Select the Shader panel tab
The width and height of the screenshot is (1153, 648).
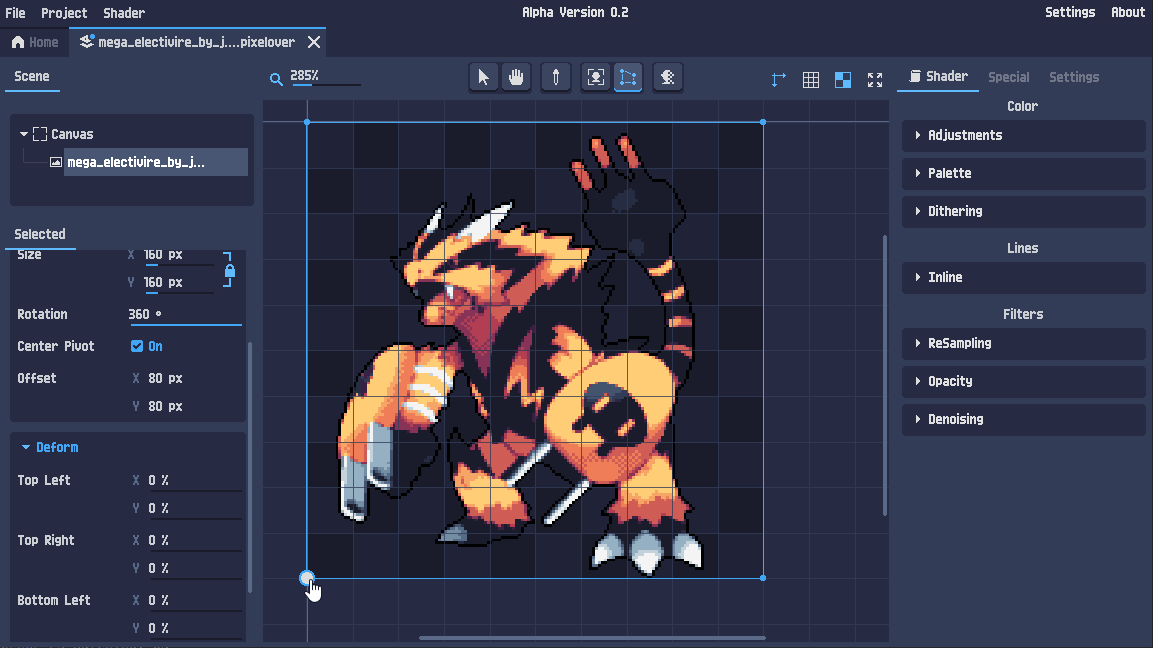tap(938, 76)
